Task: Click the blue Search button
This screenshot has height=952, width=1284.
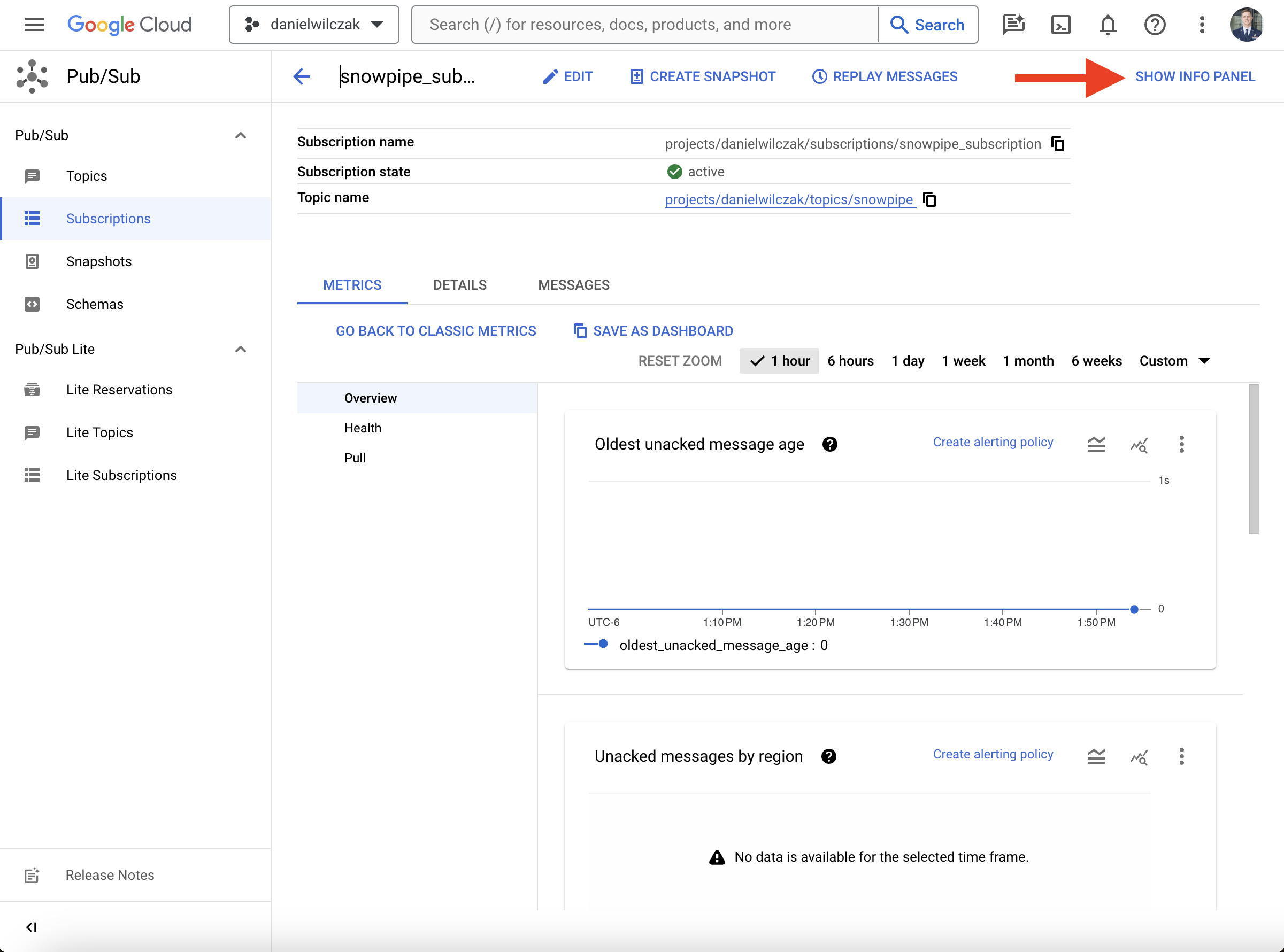Action: click(x=928, y=24)
